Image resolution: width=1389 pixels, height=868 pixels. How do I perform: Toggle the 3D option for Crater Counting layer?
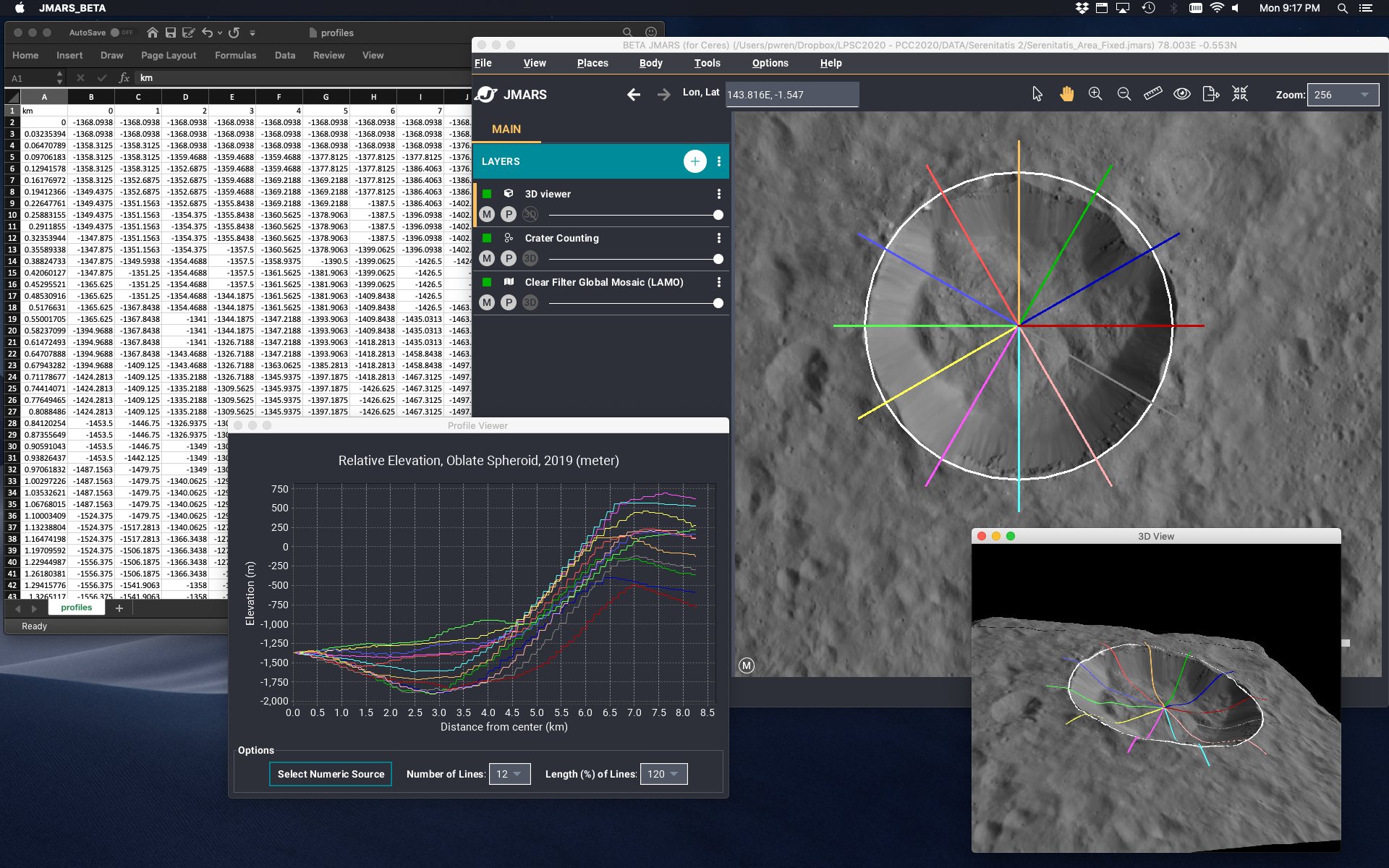coord(529,258)
